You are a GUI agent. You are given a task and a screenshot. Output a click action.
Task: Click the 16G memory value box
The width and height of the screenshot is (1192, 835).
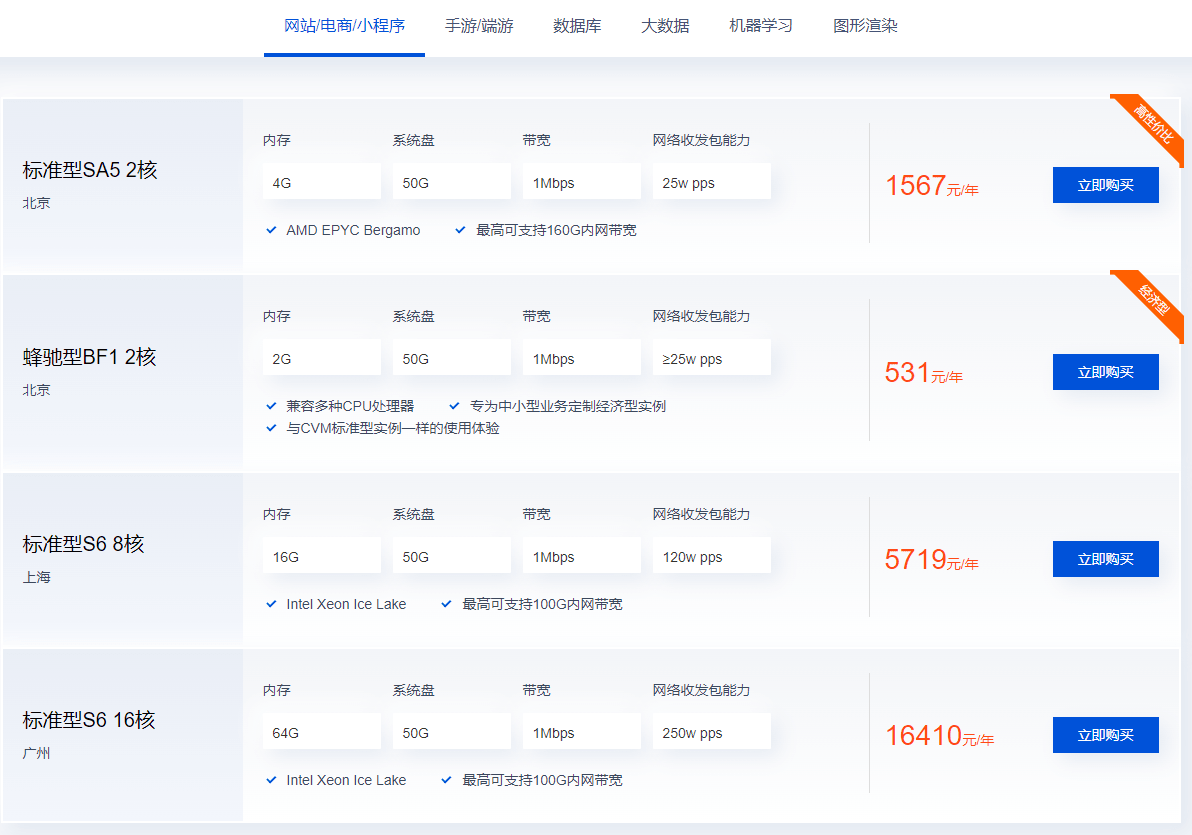tap(322, 557)
